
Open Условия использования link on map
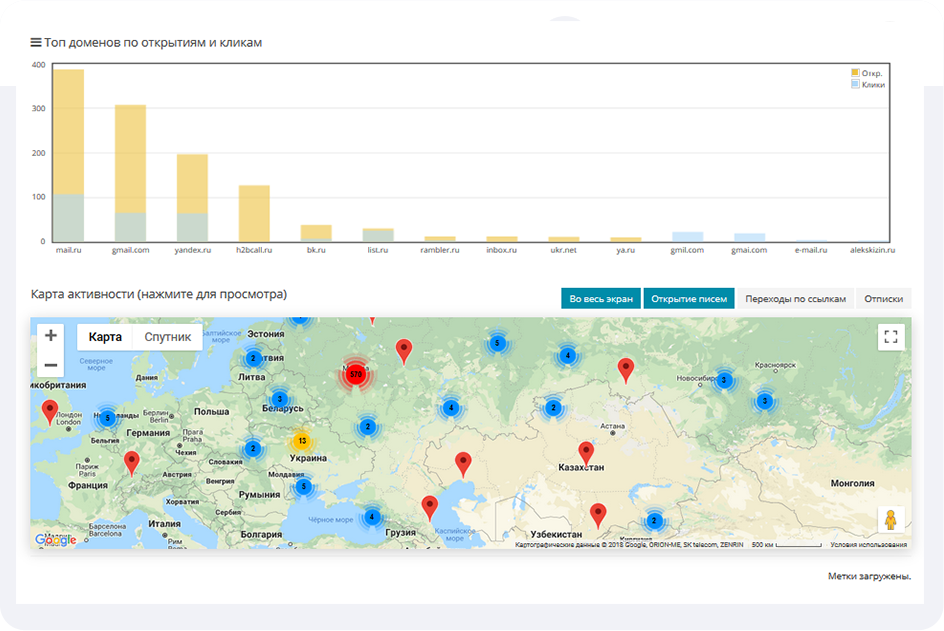point(868,545)
